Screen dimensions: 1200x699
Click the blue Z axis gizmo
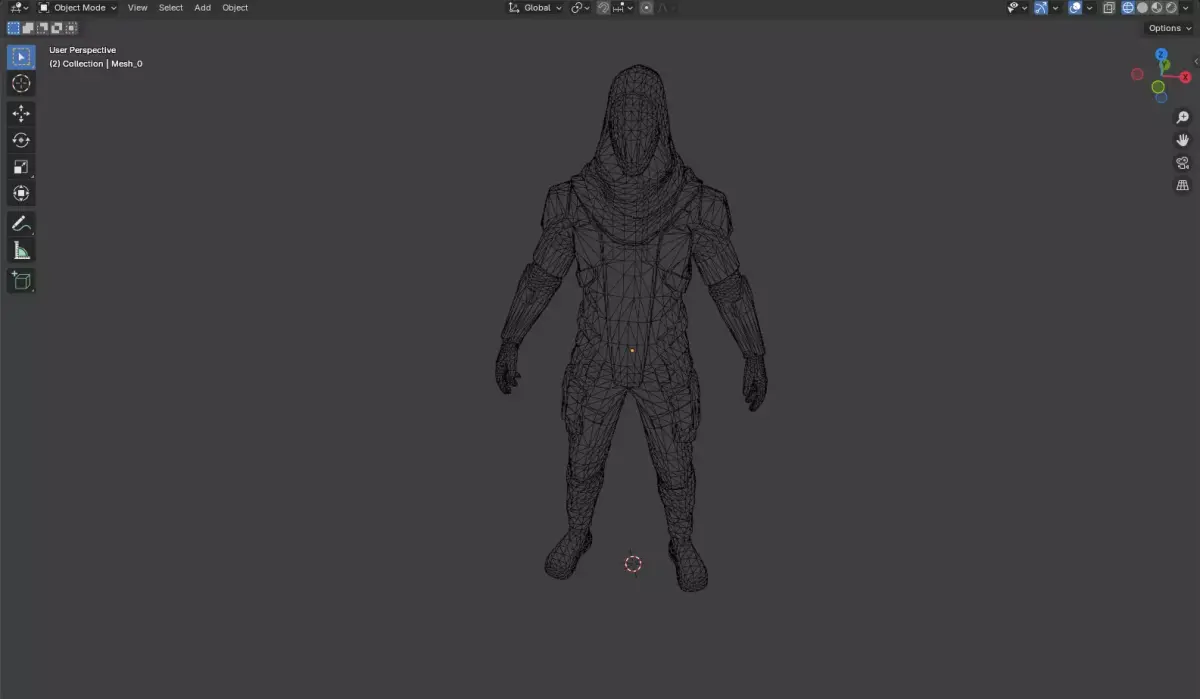(x=1162, y=55)
